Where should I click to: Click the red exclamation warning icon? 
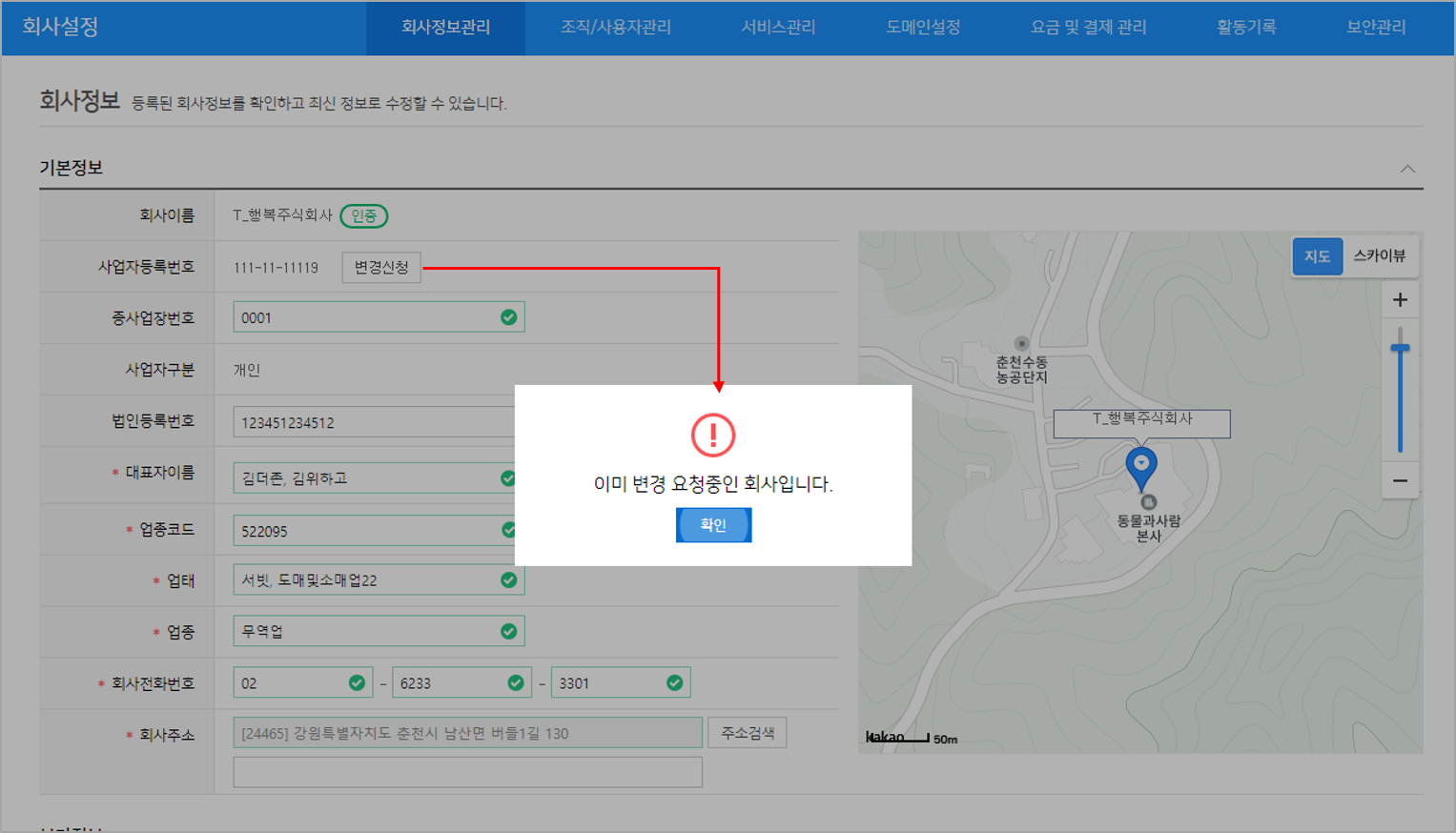point(713,436)
